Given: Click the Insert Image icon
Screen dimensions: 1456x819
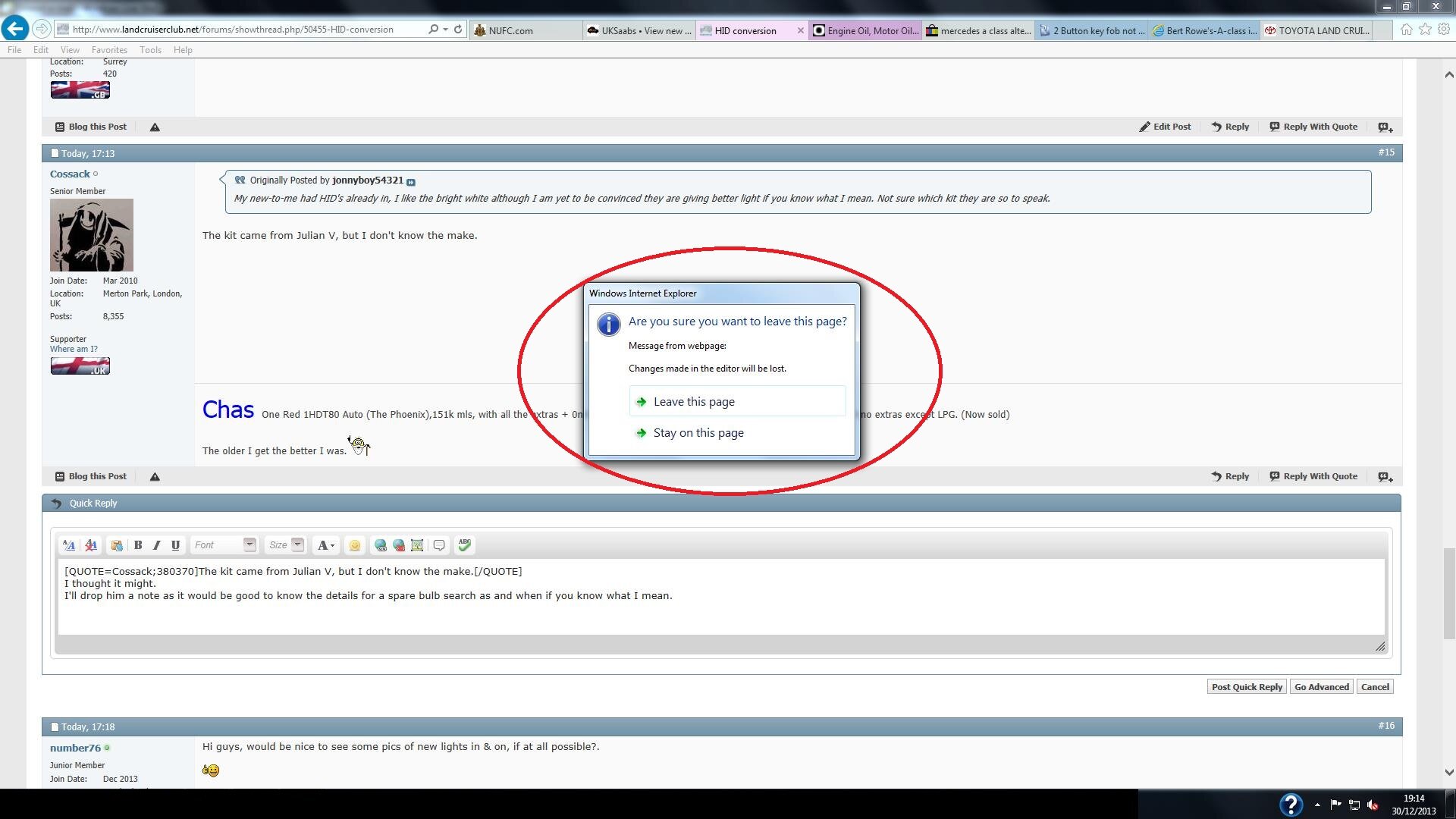Looking at the screenshot, I should tap(417, 544).
